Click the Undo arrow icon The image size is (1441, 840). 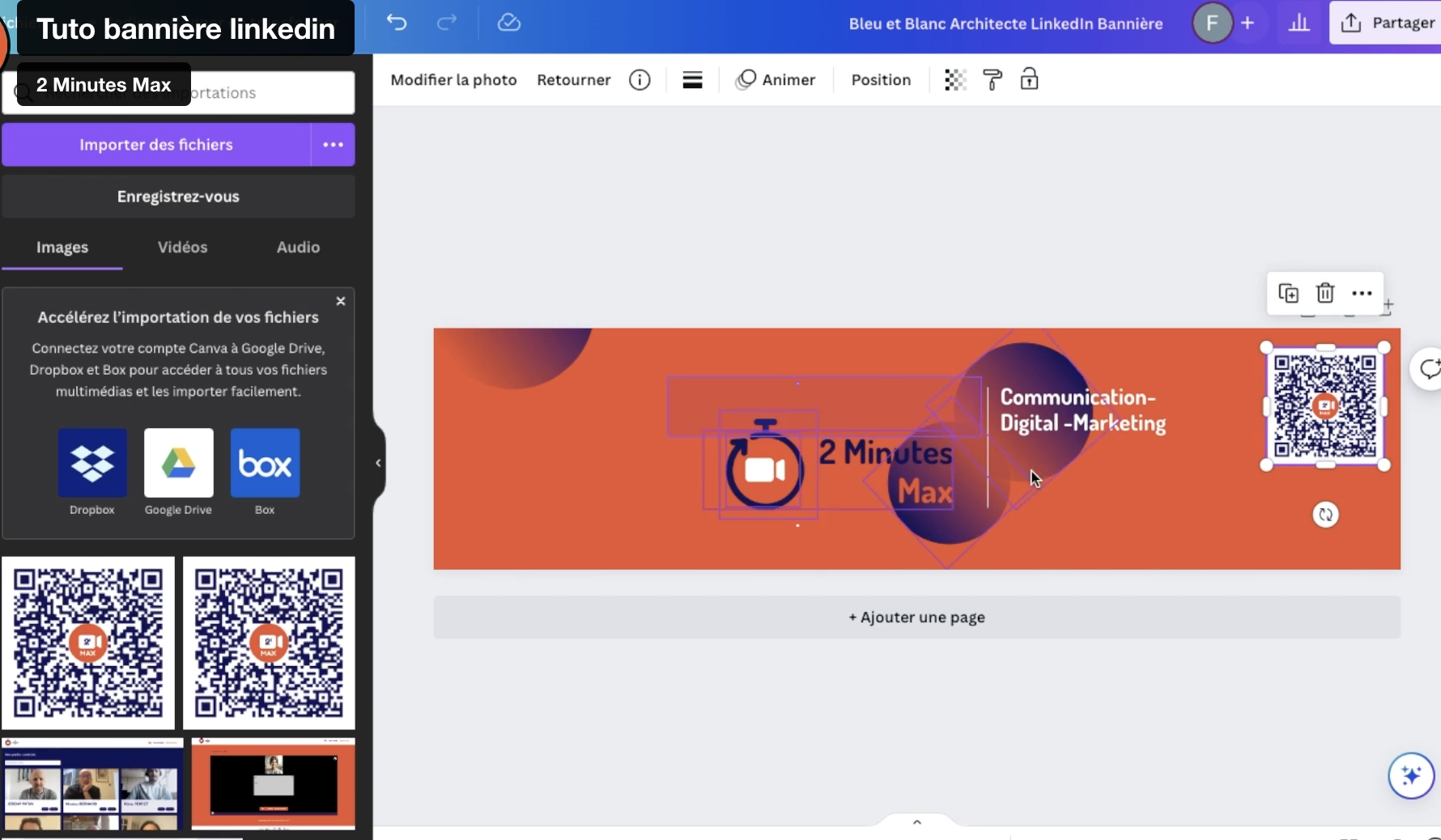pyautogui.click(x=396, y=23)
